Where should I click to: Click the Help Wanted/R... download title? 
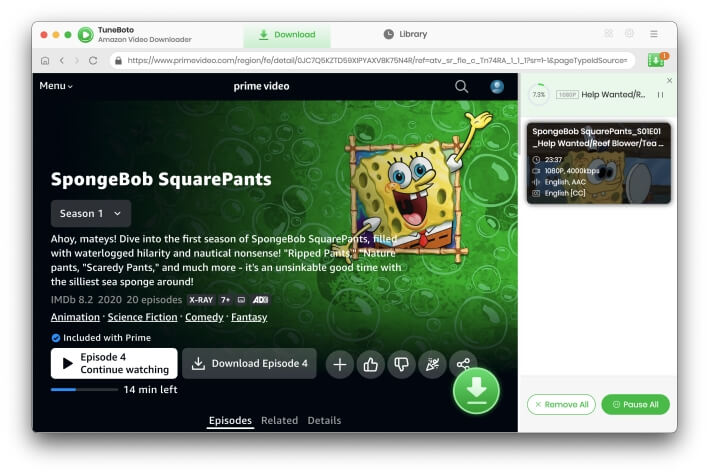[x=613, y=95]
